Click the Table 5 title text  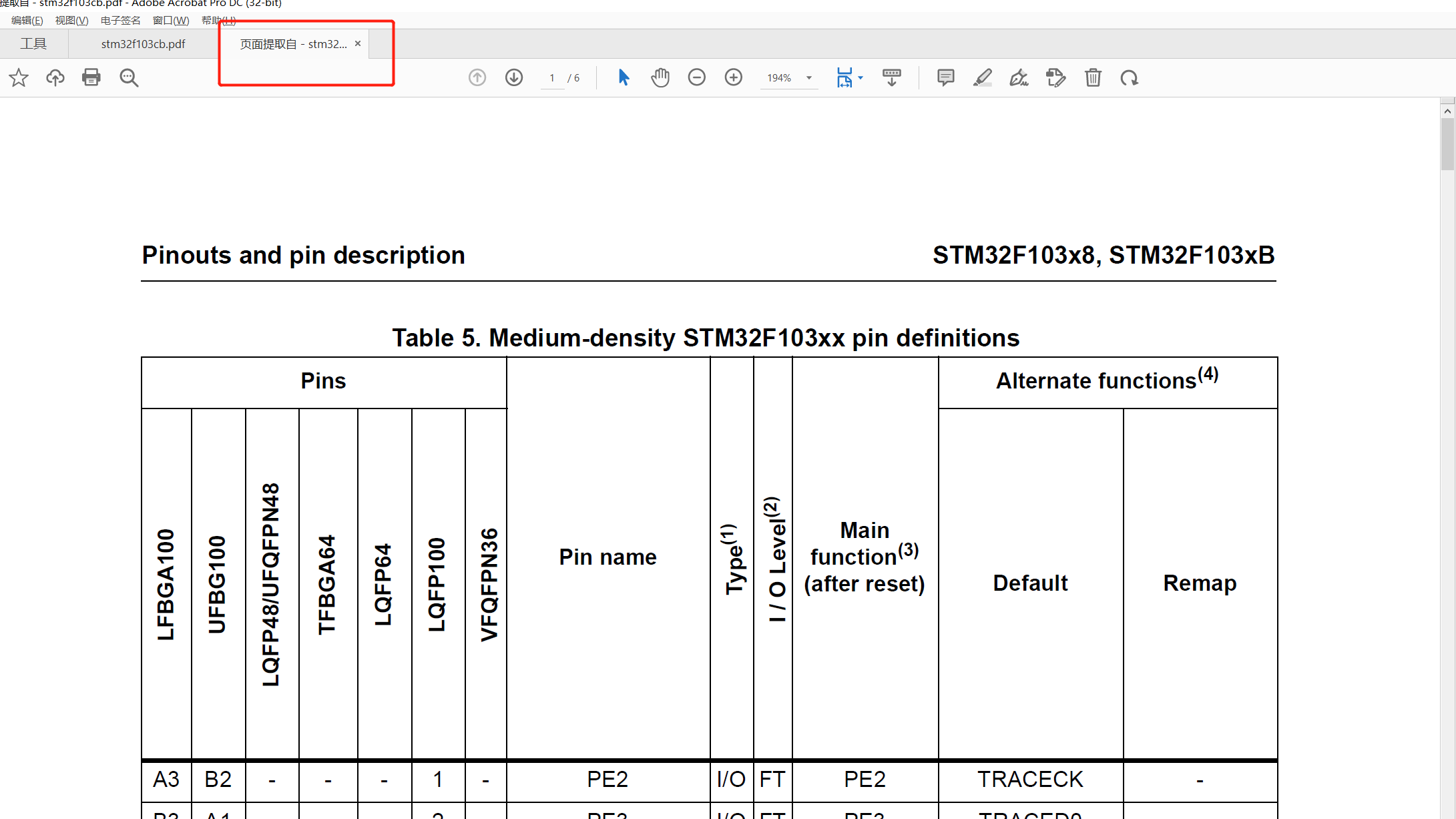pos(706,338)
